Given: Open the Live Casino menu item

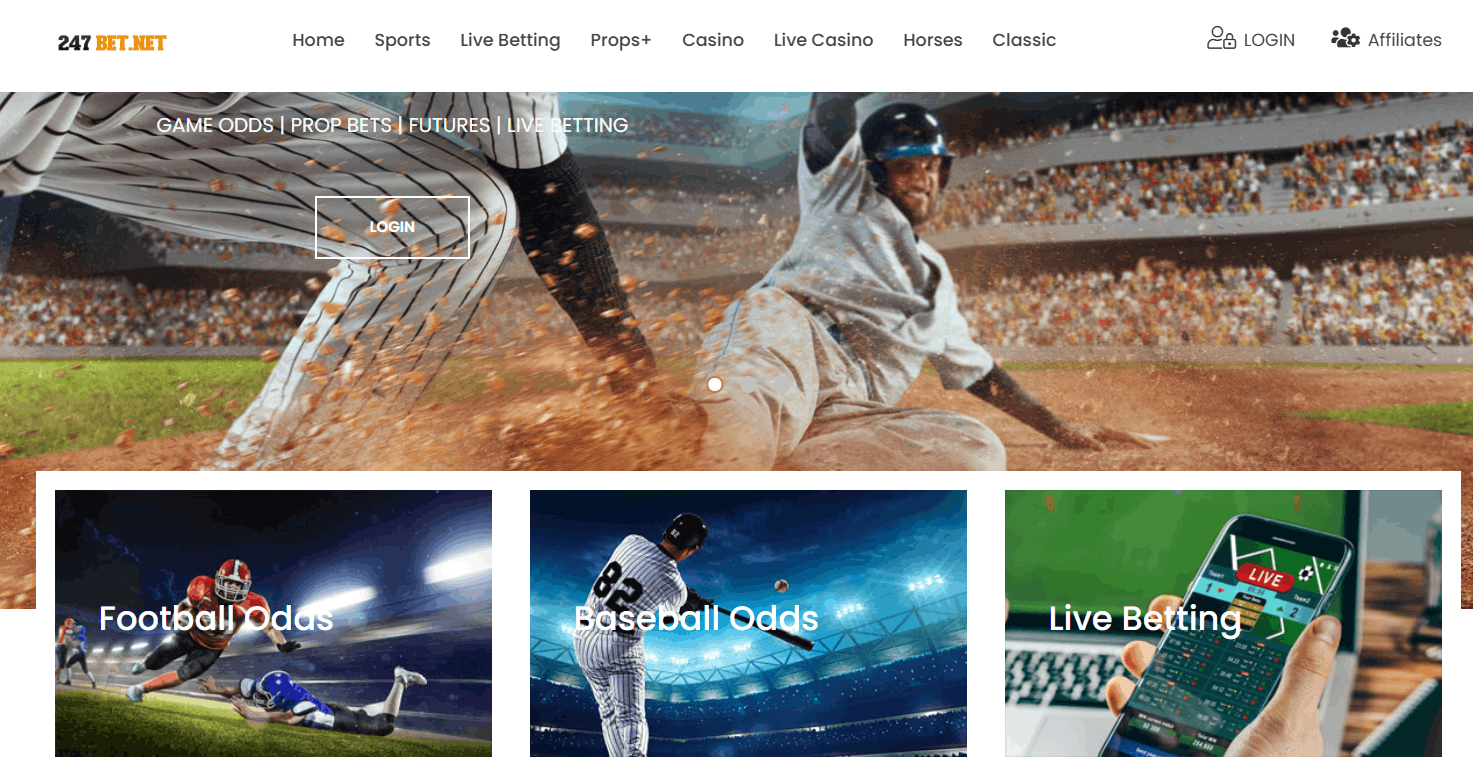Looking at the screenshot, I should coord(823,40).
